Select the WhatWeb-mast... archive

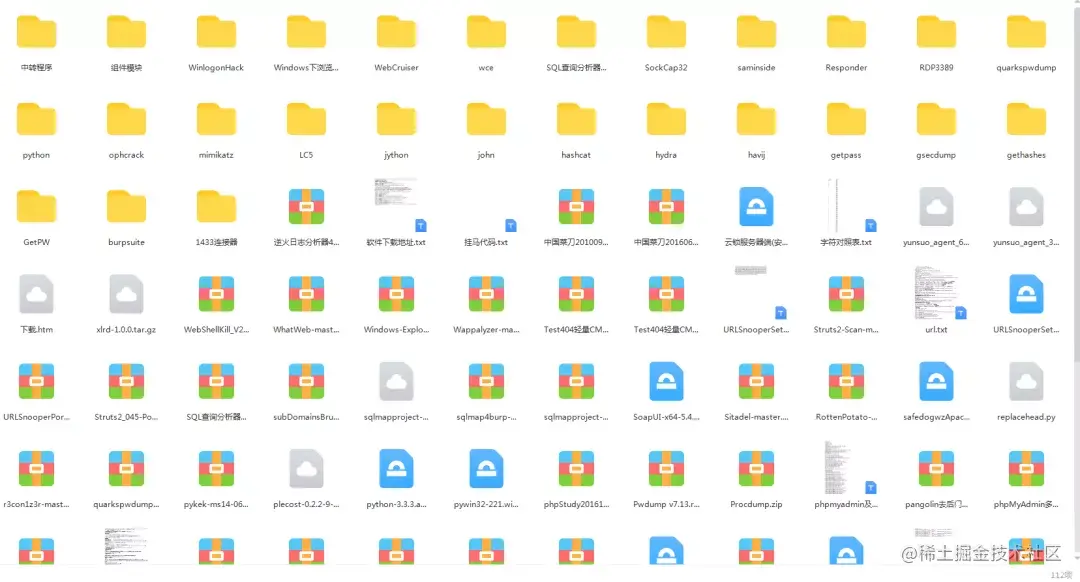click(307, 294)
